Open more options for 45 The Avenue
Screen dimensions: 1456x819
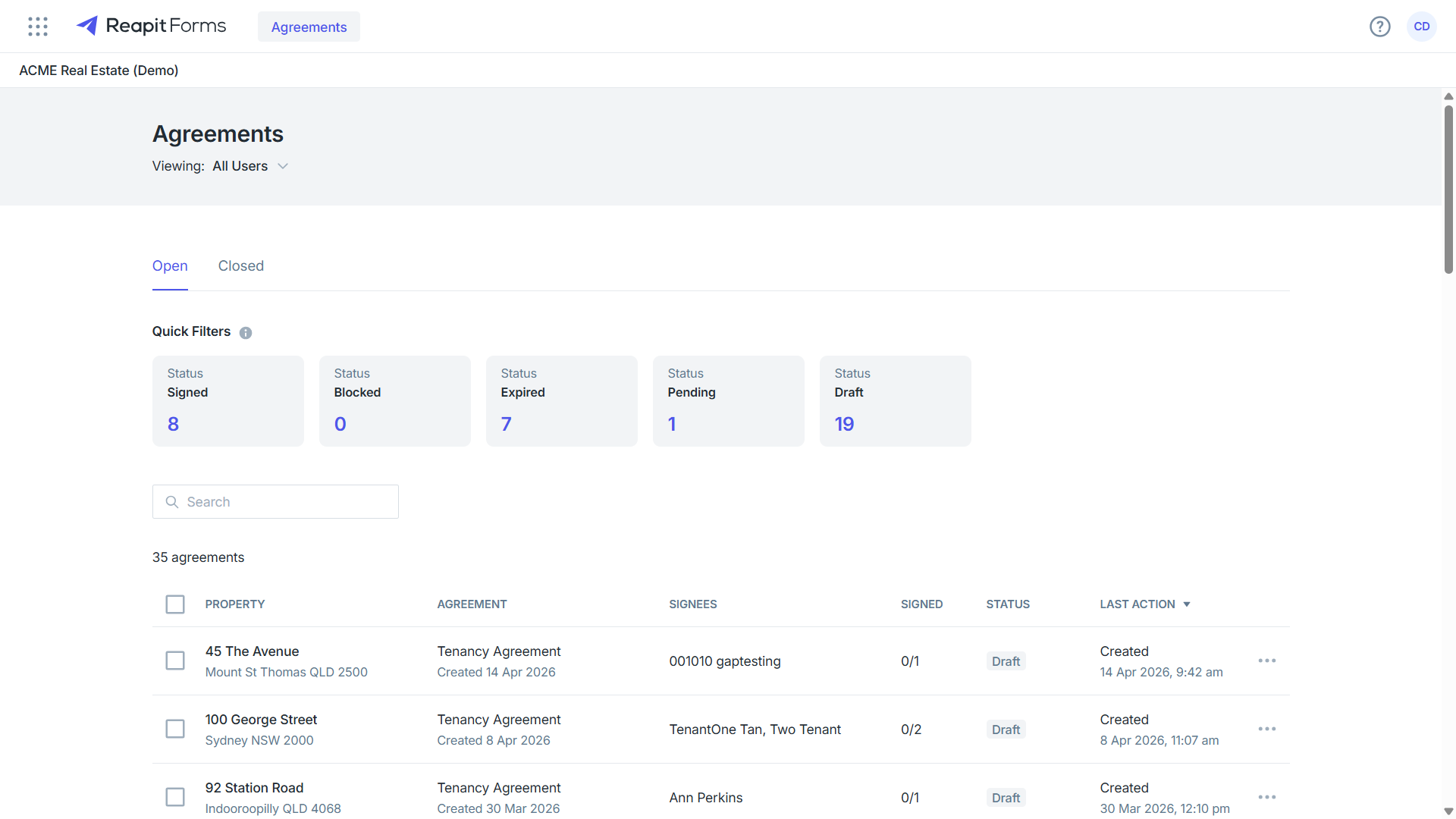coord(1267,661)
